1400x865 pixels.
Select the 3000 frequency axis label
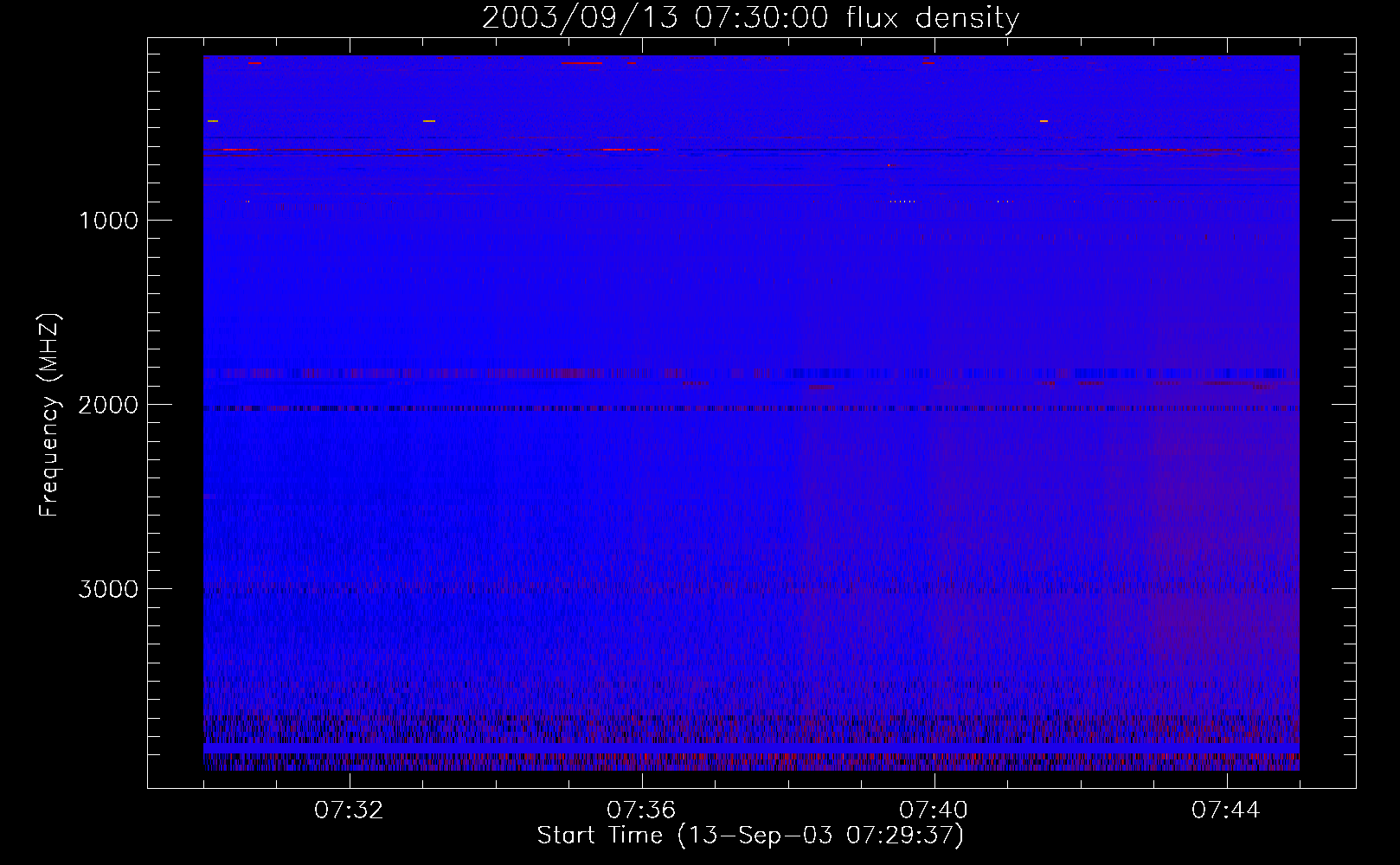(108, 589)
